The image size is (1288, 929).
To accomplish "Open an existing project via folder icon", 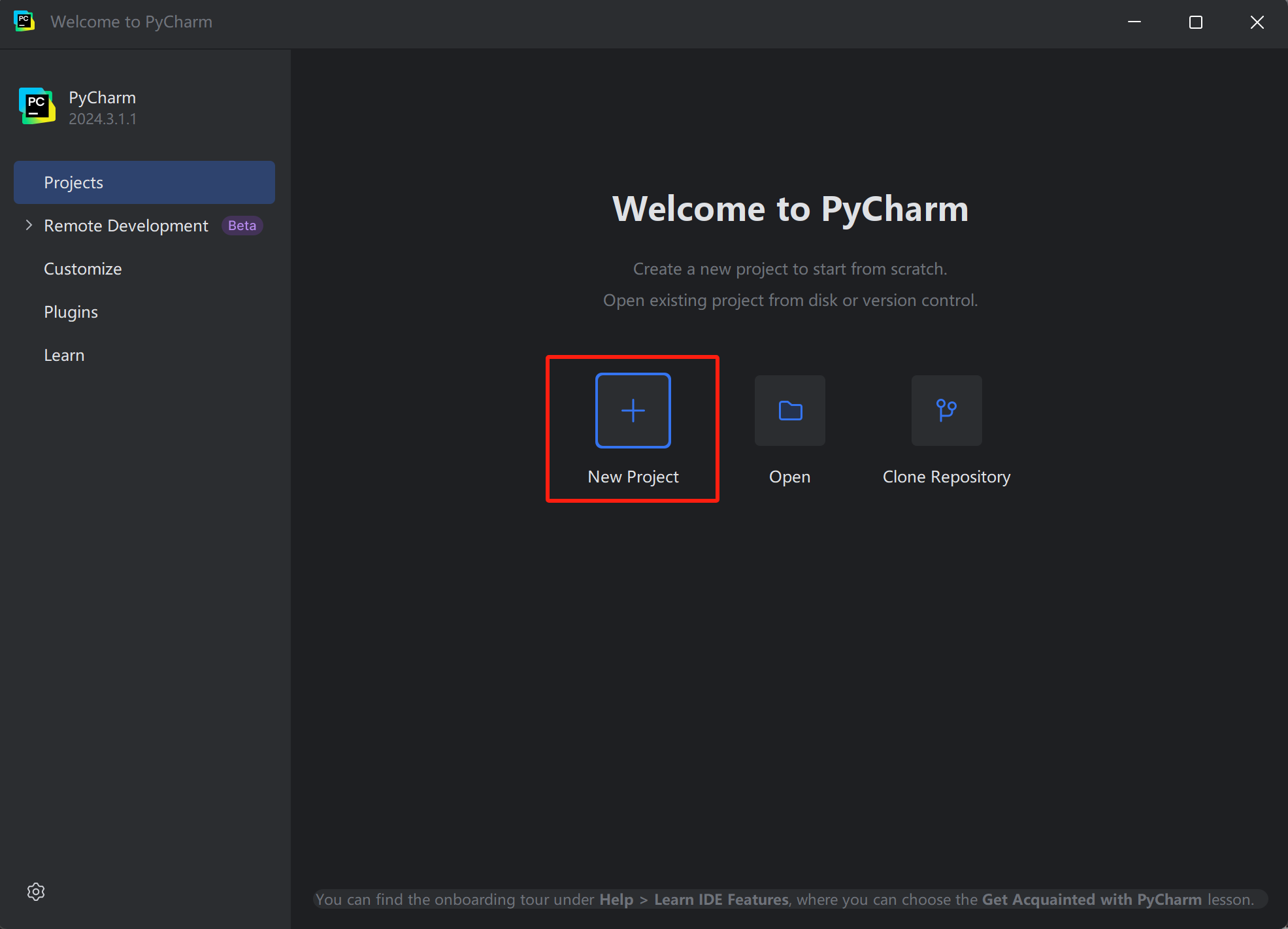I will click(x=790, y=411).
